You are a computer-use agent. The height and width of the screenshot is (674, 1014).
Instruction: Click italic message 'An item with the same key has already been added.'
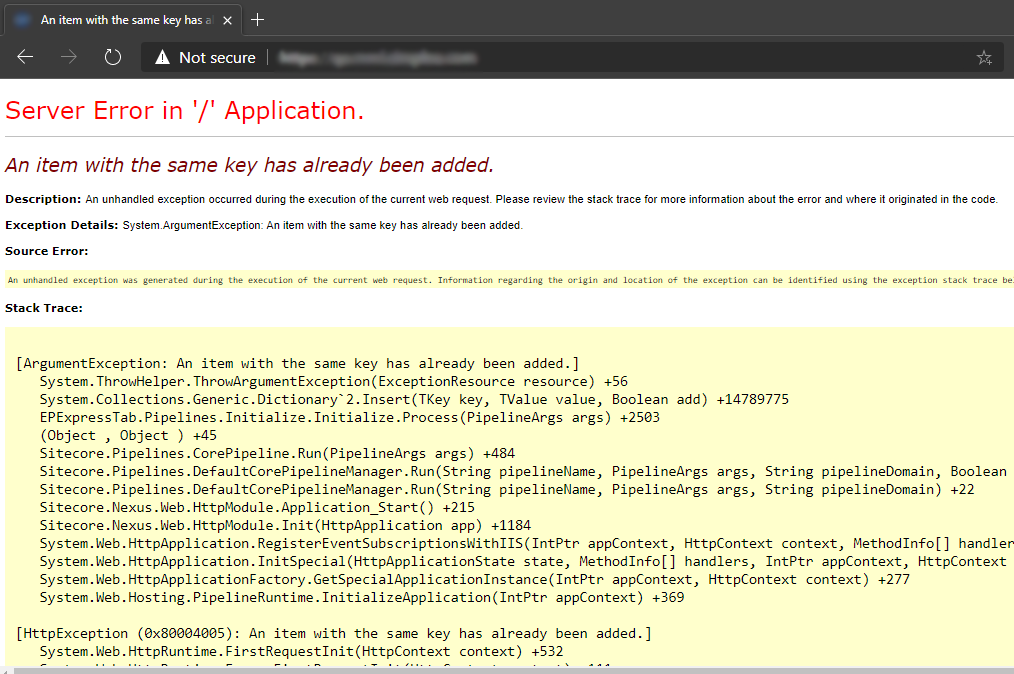[x=249, y=165]
